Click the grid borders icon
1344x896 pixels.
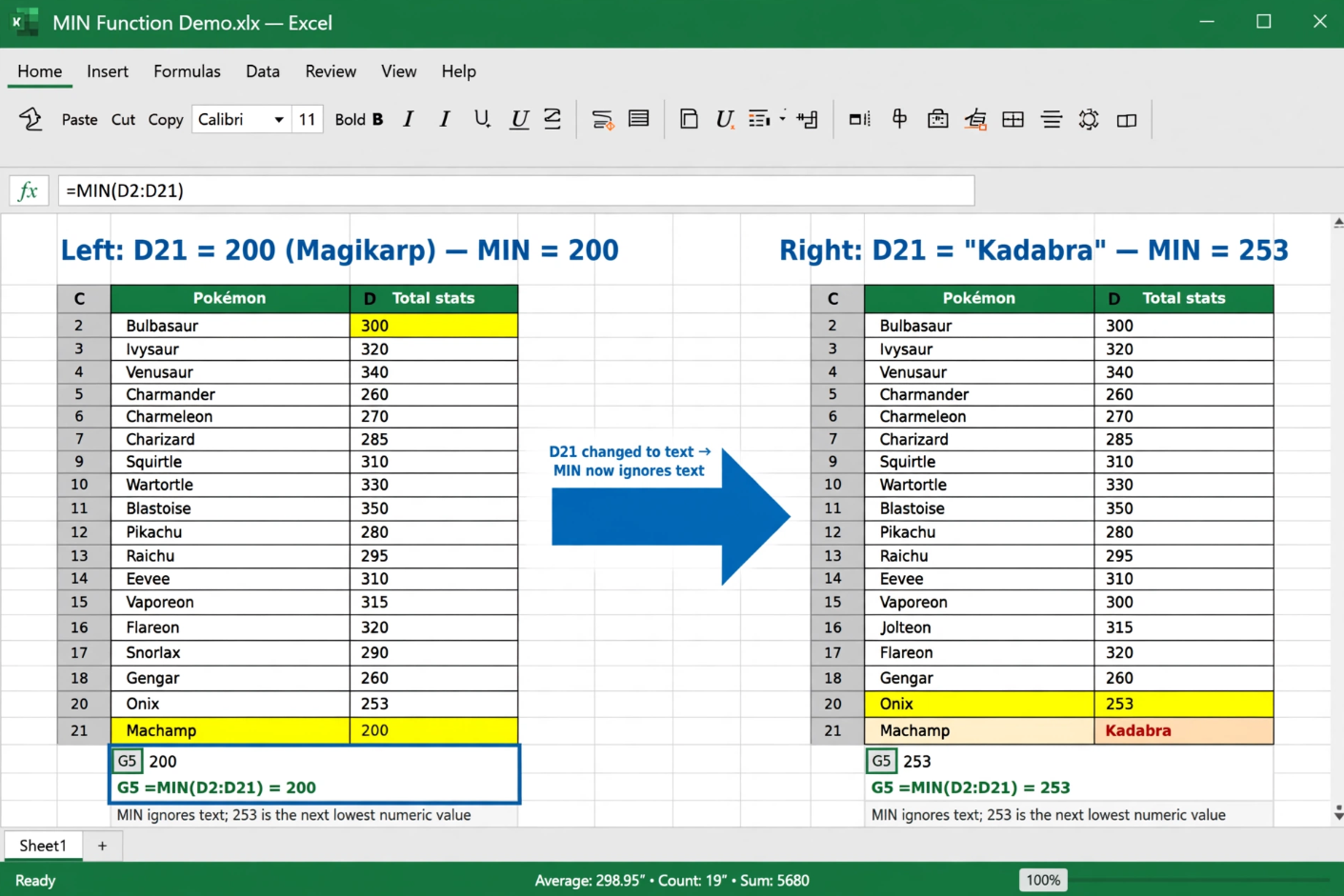(1013, 119)
